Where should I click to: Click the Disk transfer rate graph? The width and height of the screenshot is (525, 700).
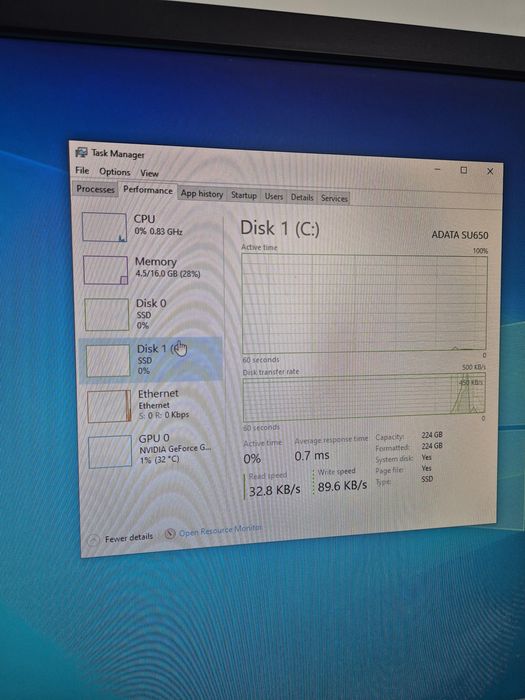tap(364, 397)
